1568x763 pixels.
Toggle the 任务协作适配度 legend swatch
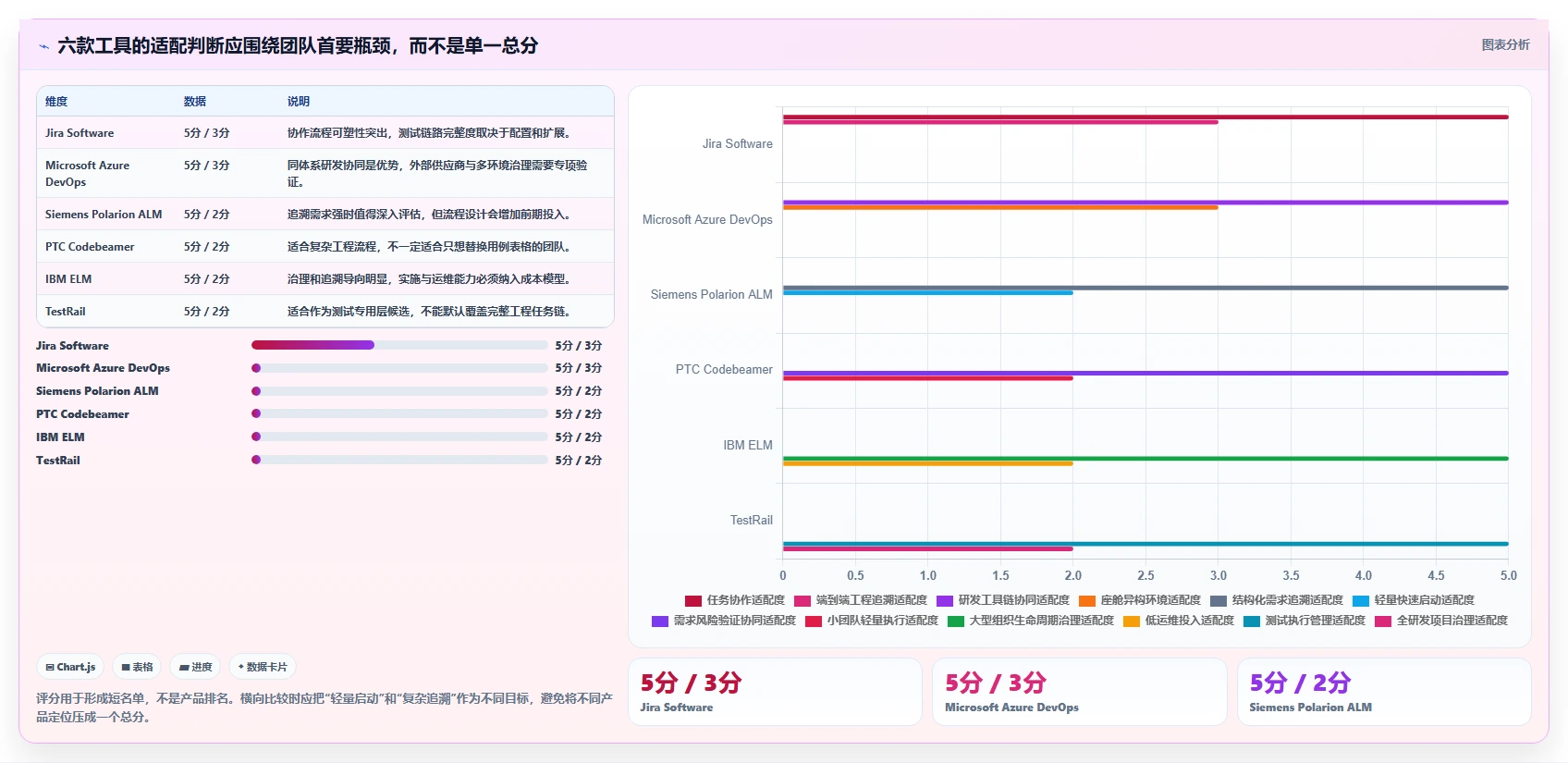tap(692, 600)
